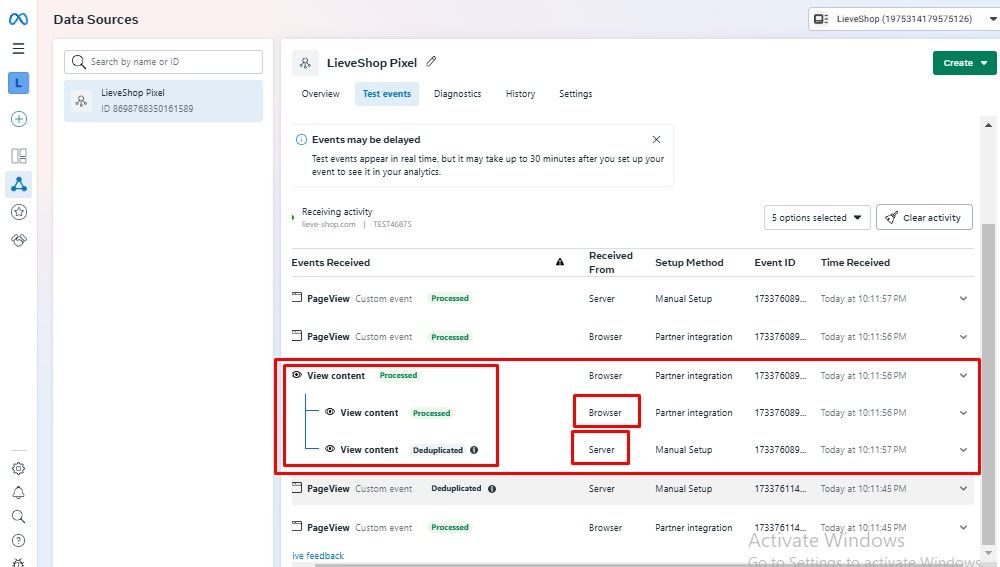Click the Meta logo icon
Viewport: 1000px width, 567px height.
coord(18,19)
